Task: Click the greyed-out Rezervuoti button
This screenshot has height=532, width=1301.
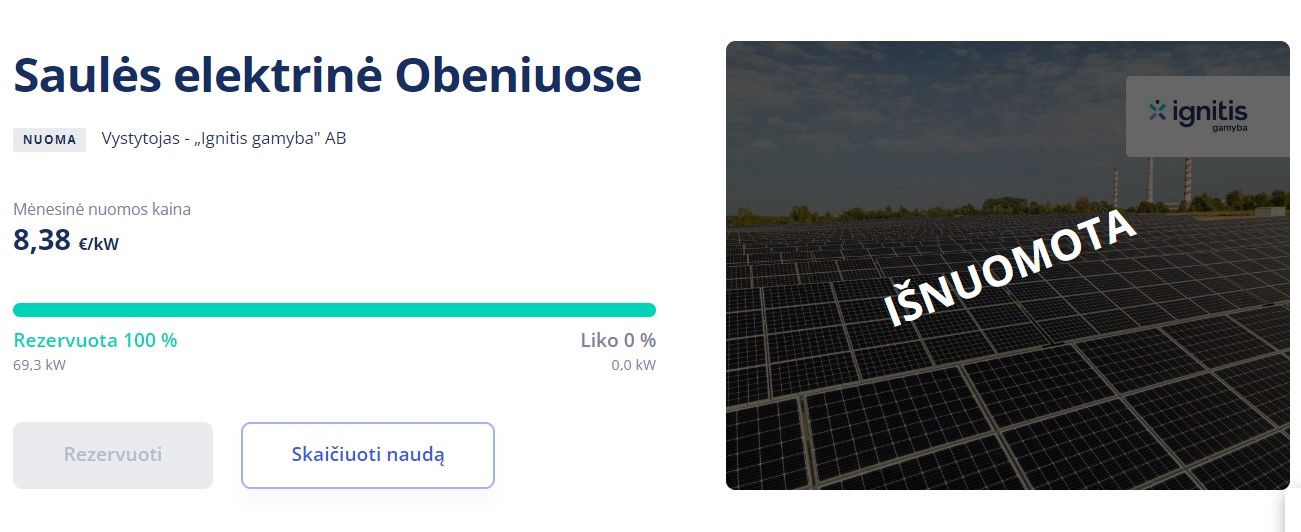Action: [113, 455]
